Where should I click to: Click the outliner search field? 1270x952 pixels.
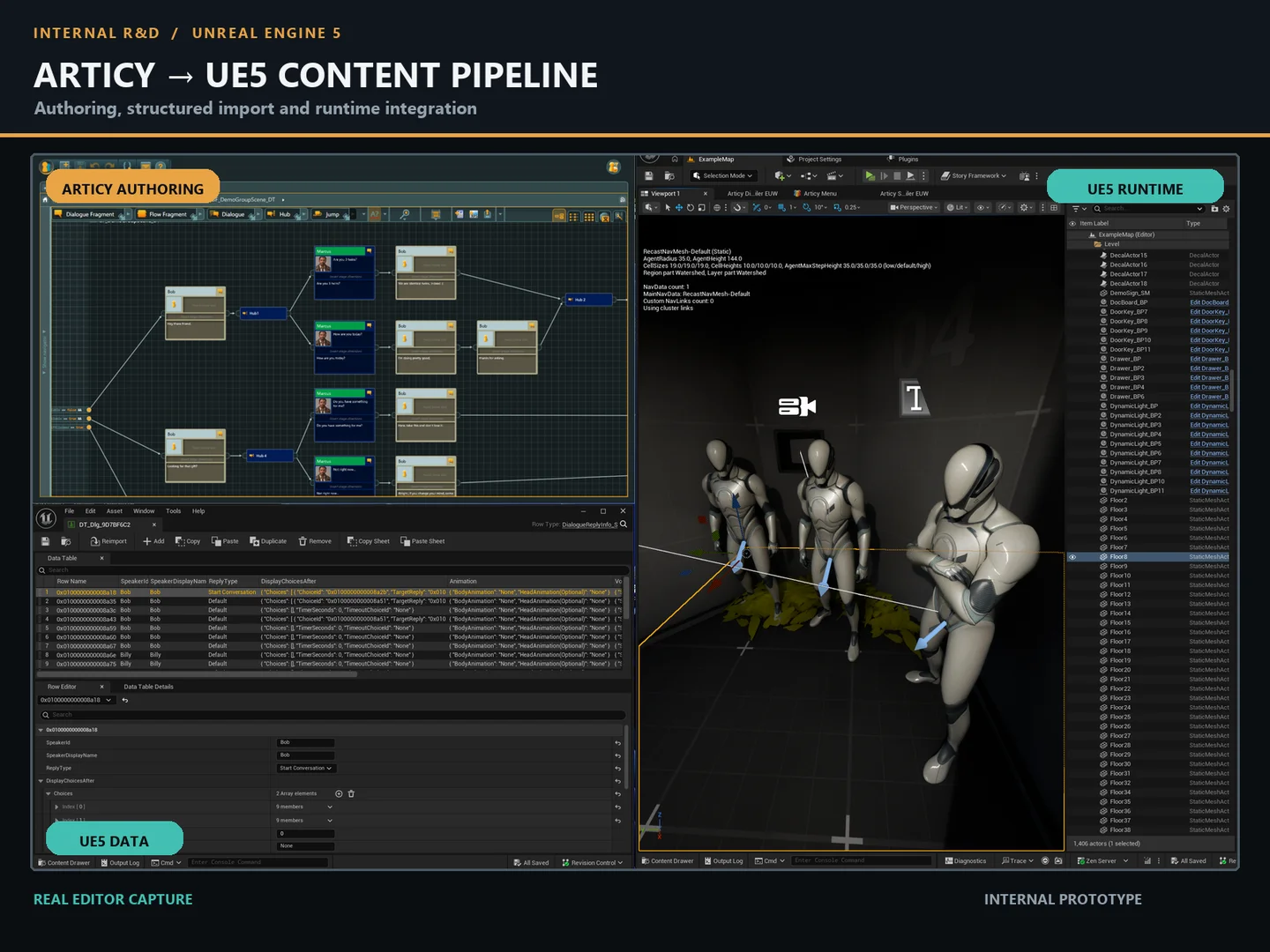coord(1150,209)
